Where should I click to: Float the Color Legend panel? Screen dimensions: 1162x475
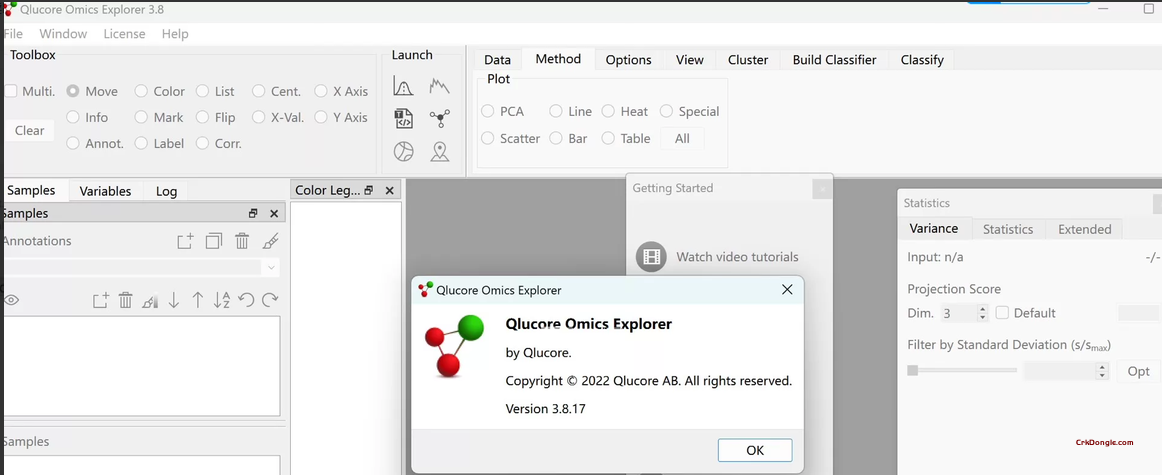[x=369, y=190]
